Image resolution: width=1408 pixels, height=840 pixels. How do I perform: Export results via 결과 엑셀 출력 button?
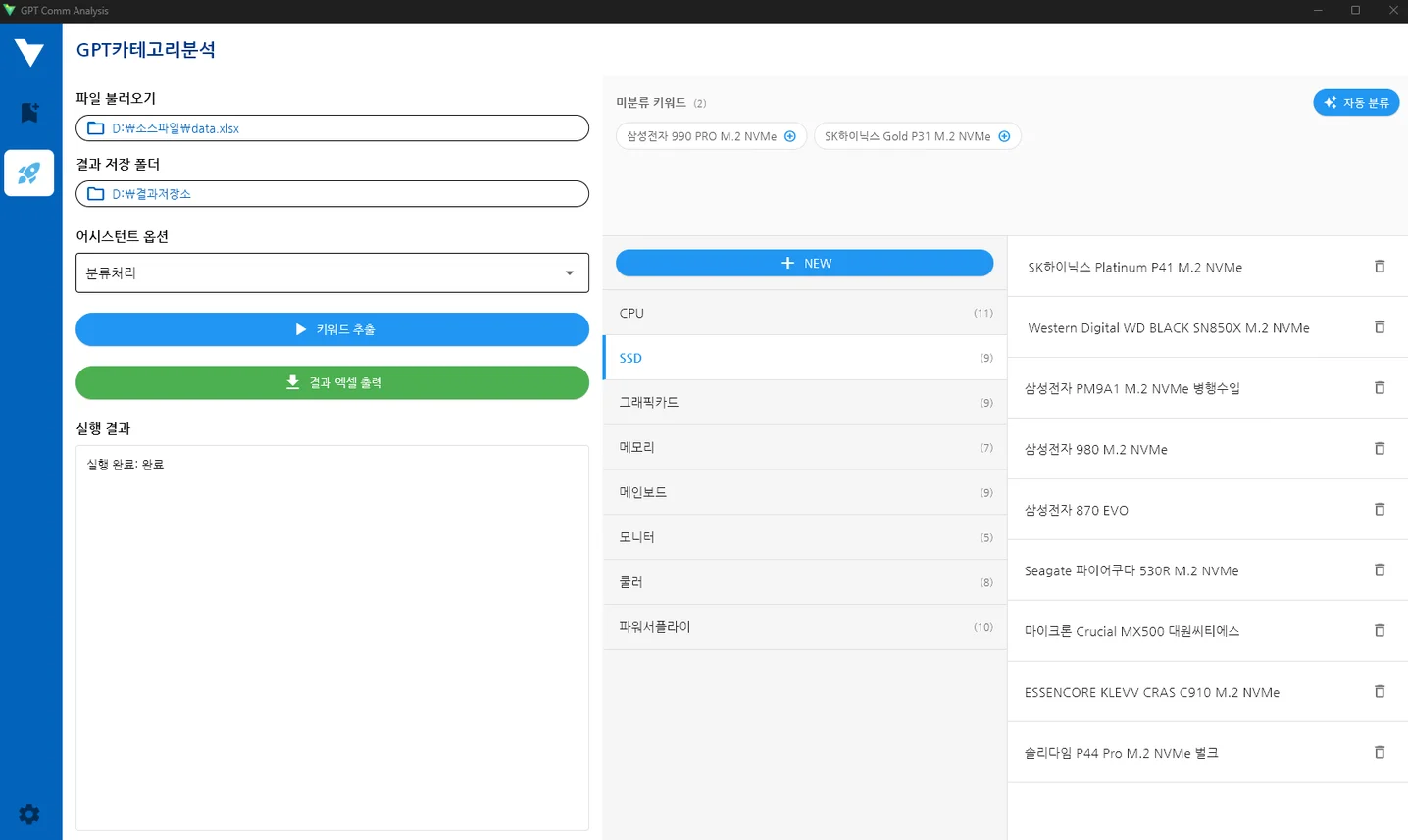(332, 382)
